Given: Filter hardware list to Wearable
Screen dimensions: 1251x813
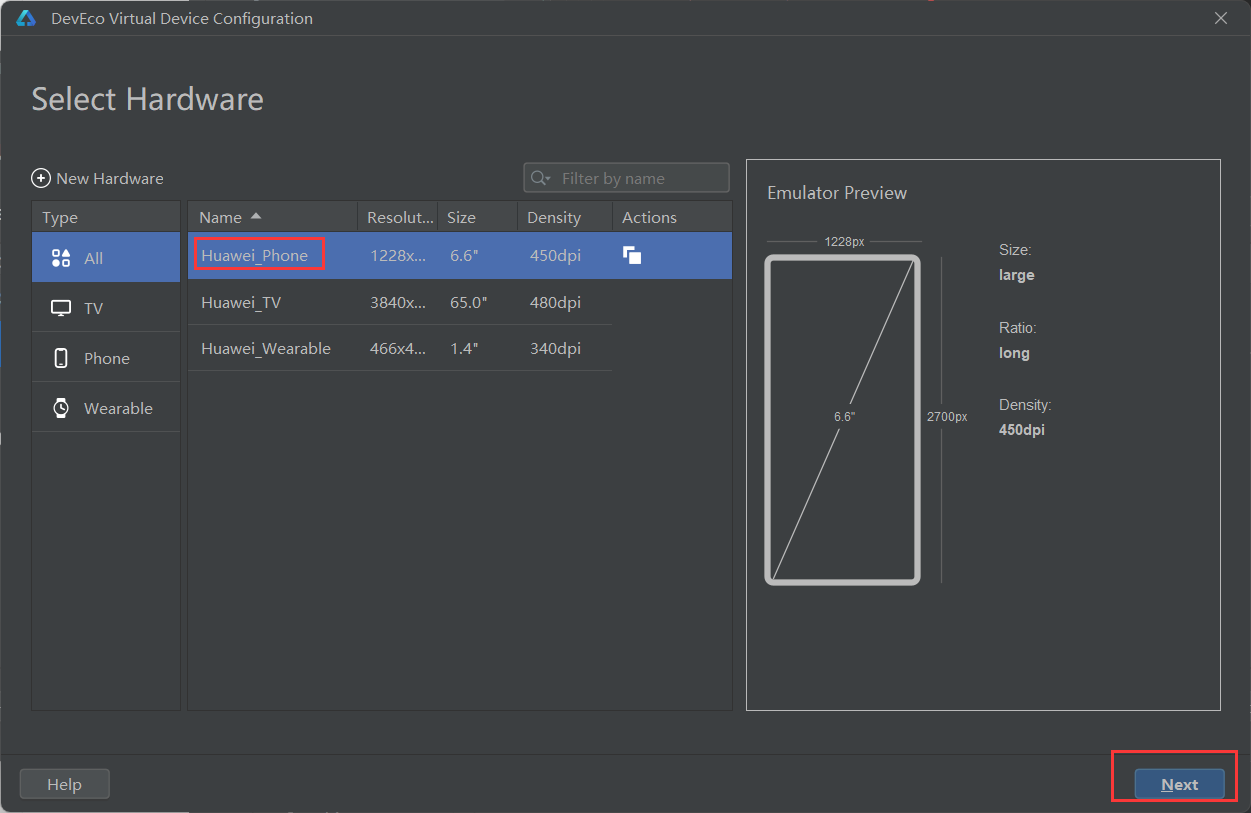Looking at the screenshot, I should point(106,408).
